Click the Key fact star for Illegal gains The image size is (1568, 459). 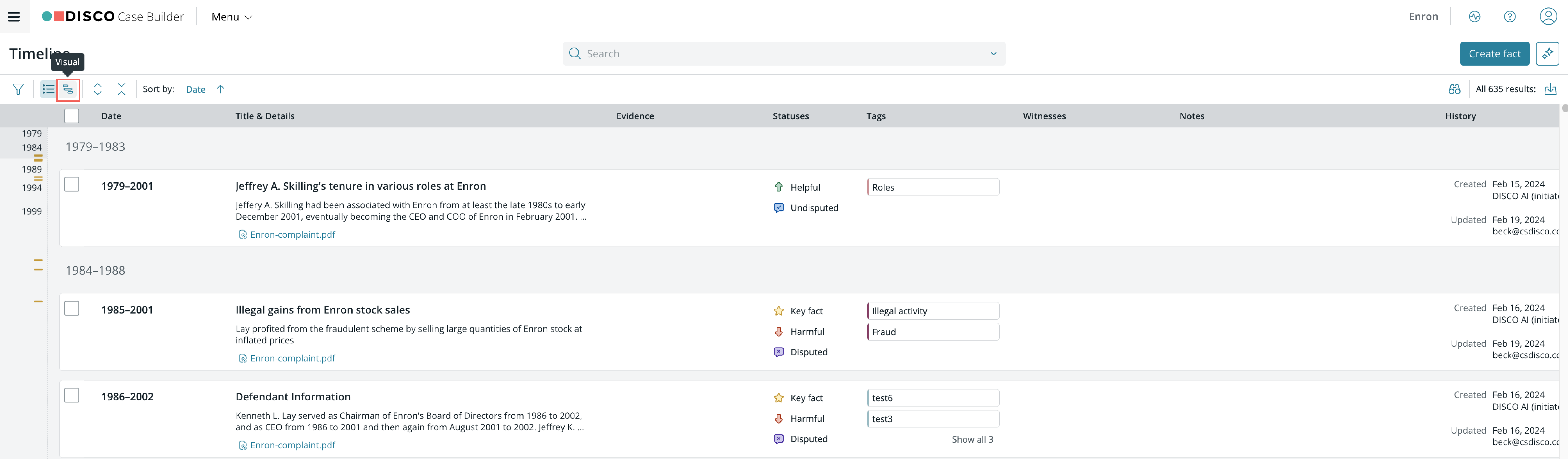click(778, 311)
